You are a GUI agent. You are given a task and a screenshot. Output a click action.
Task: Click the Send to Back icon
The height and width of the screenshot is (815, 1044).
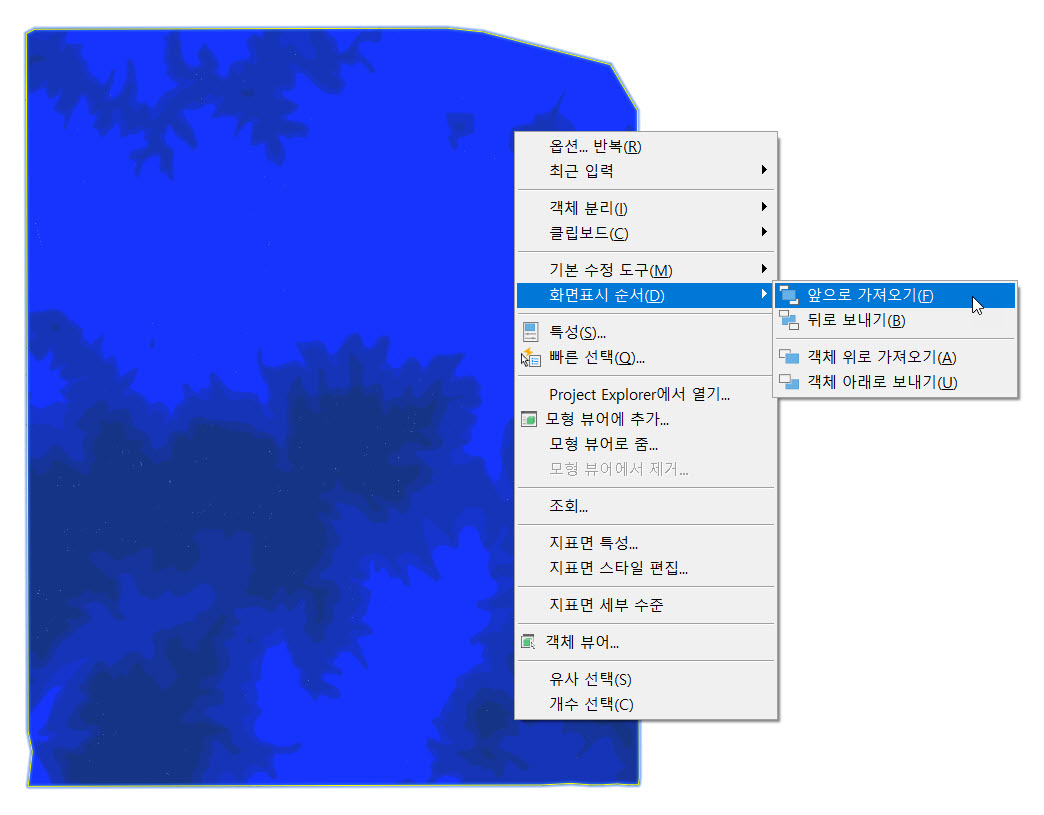[790, 321]
